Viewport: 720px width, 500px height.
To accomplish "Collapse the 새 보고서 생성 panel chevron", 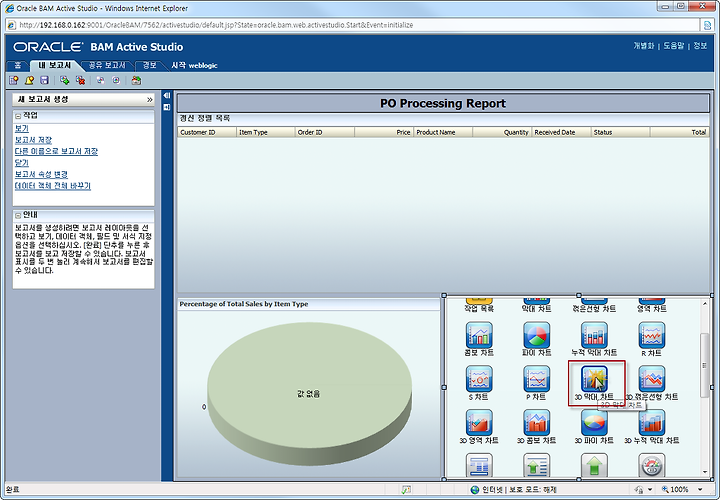I will tap(149, 100).
